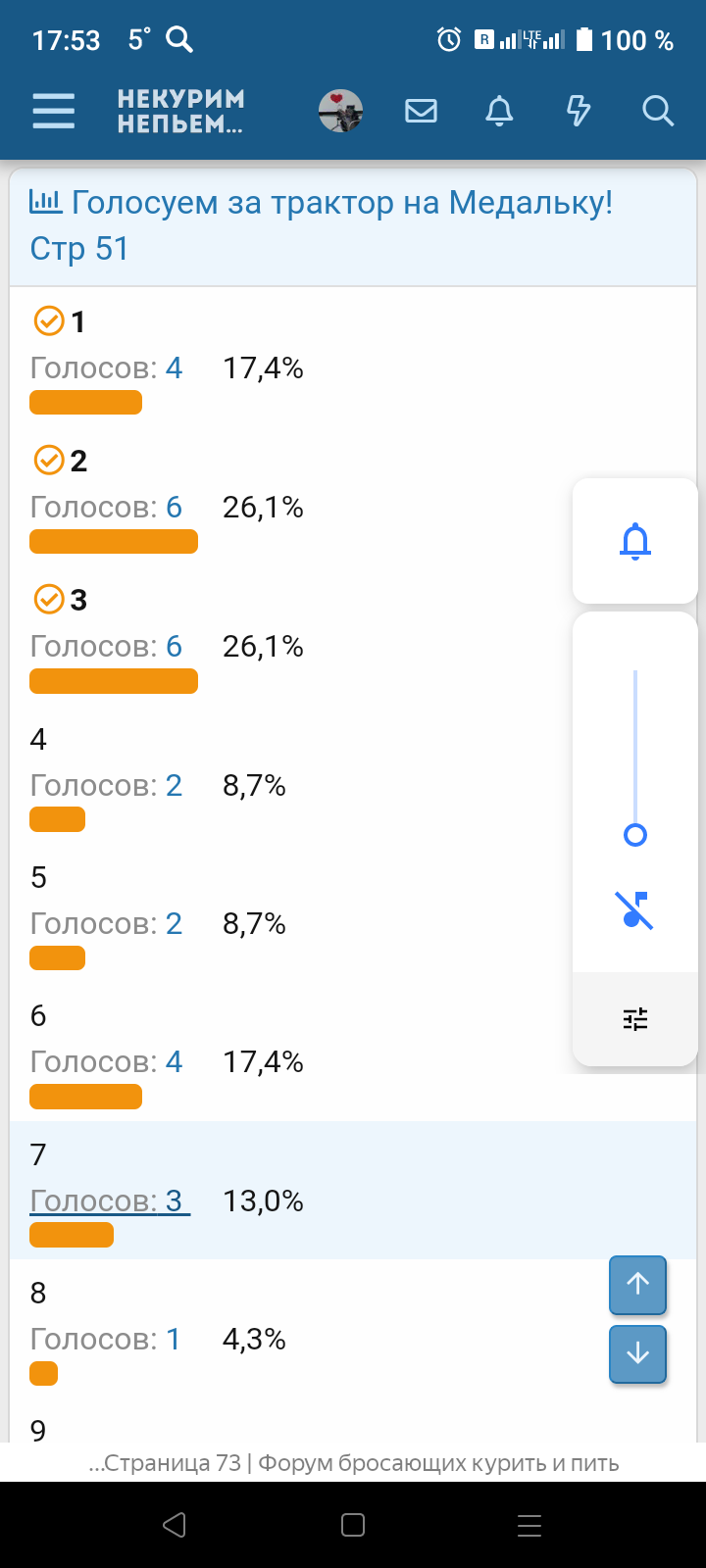706x1568 pixels.
Task: Open the user avatar profile
Action: pos(341,111)
